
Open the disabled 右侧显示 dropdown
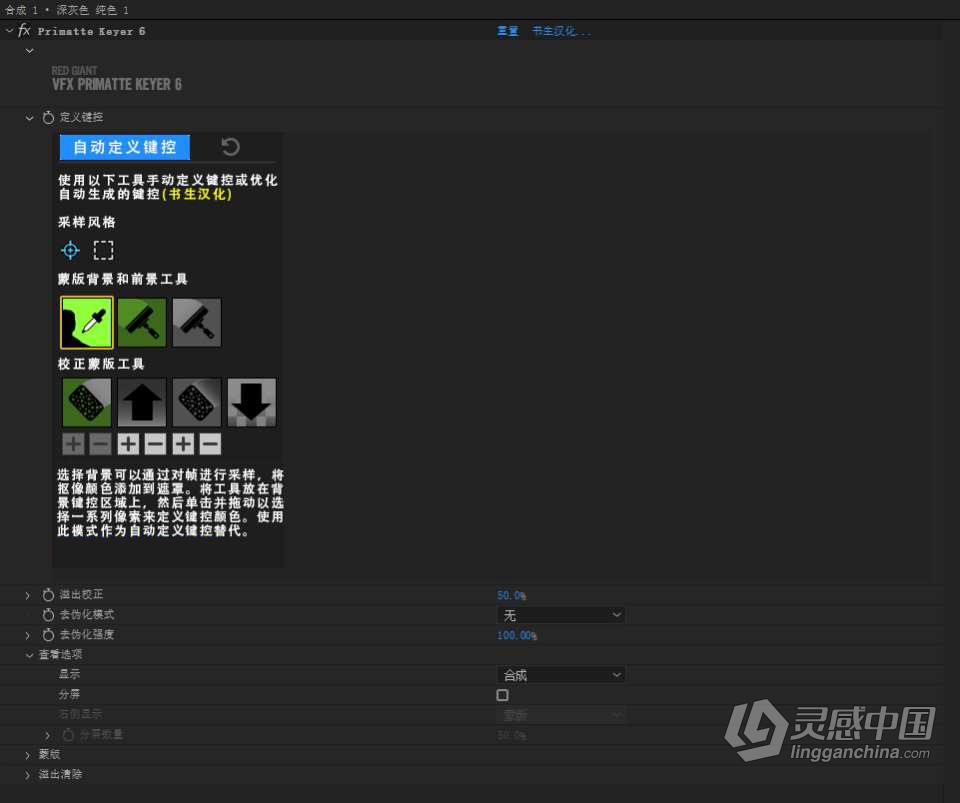click(x=561, y=714)
